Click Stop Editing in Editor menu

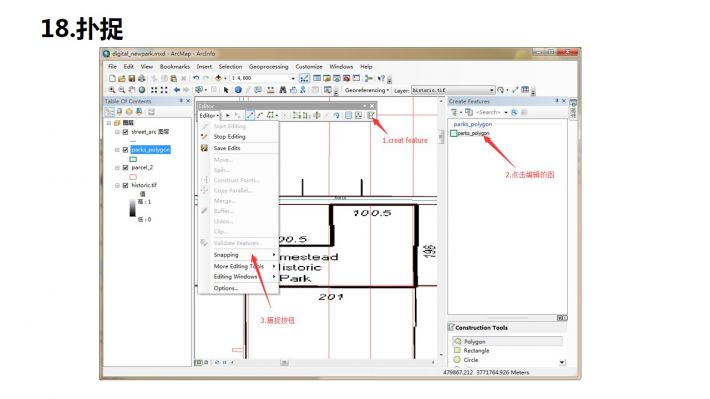230,136
